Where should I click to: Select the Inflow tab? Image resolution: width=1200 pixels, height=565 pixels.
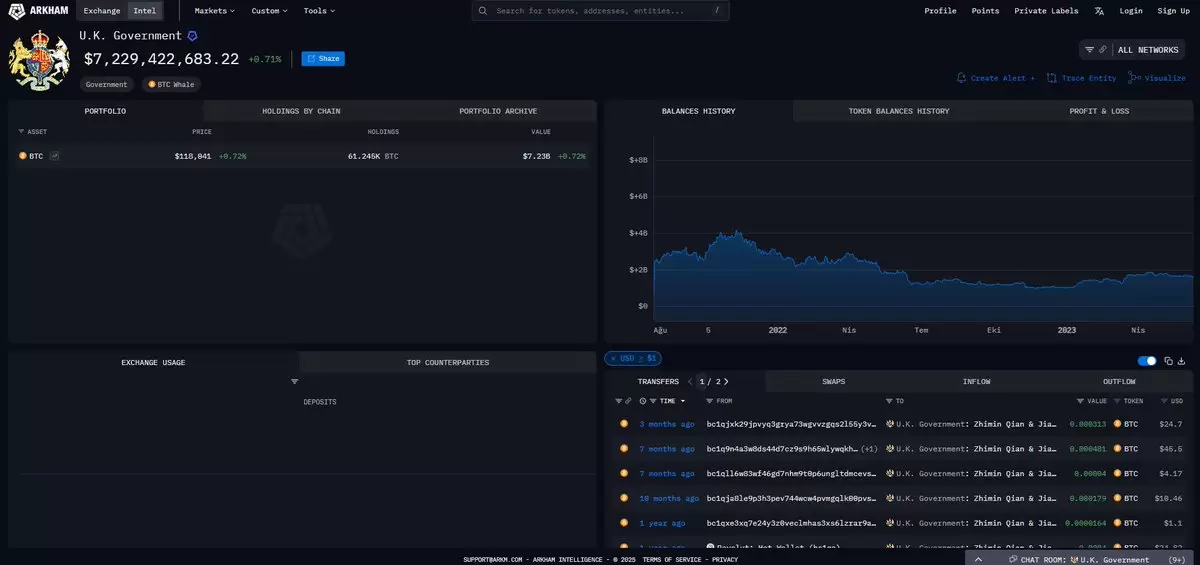[x=977, y=381]
